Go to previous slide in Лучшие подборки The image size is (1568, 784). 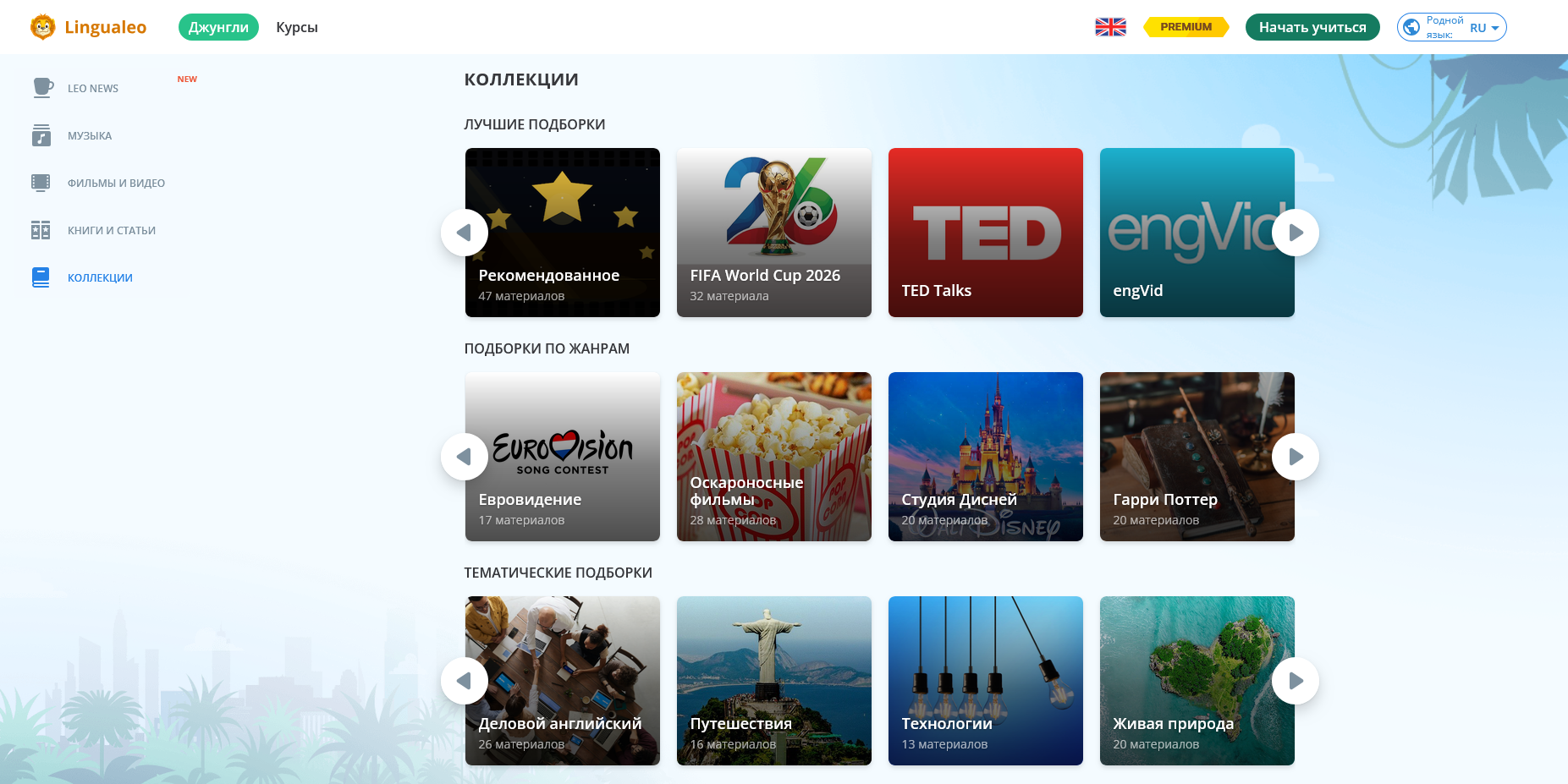[465, 233]
